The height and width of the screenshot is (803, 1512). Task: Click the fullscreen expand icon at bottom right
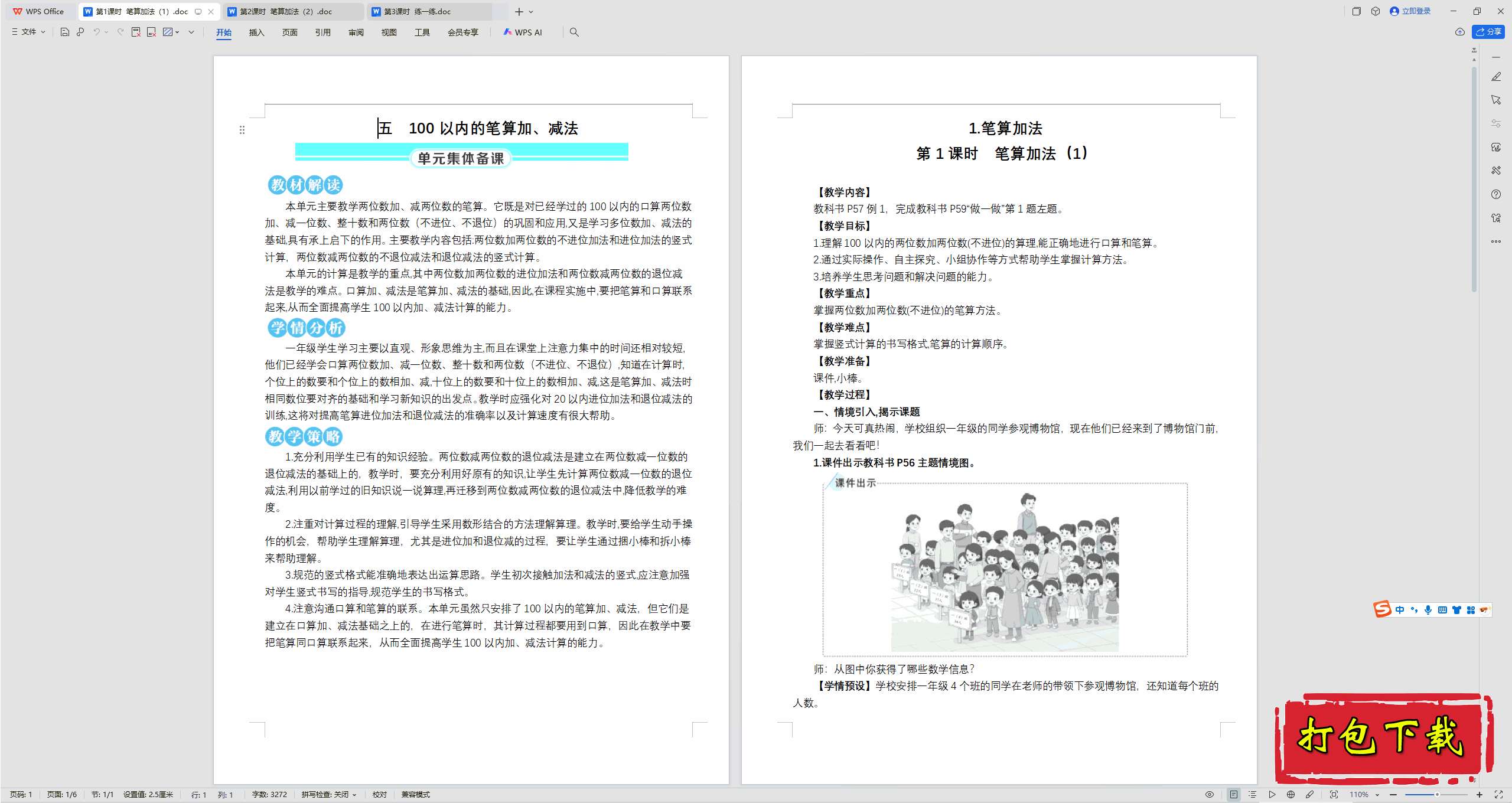coord(1498,795)
